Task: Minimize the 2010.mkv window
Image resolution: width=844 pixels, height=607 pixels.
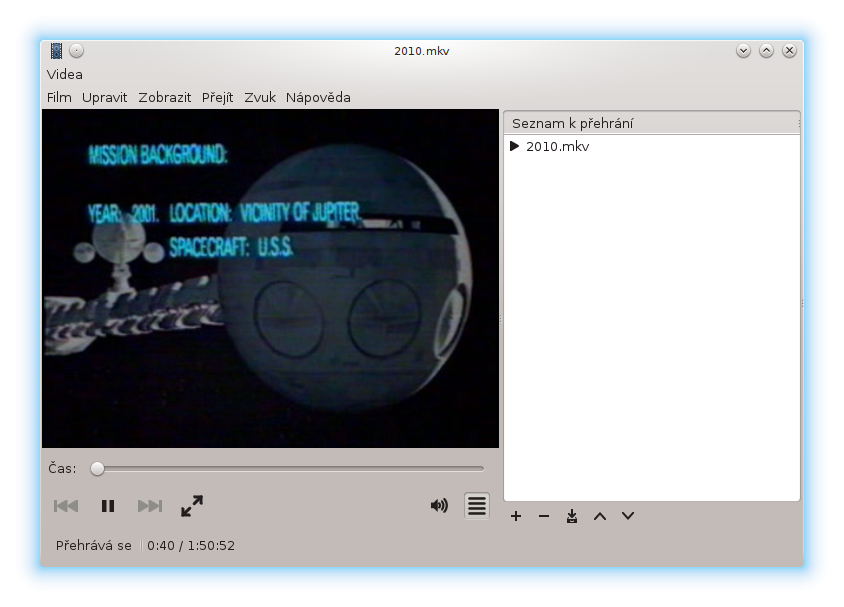Action: 743,51
